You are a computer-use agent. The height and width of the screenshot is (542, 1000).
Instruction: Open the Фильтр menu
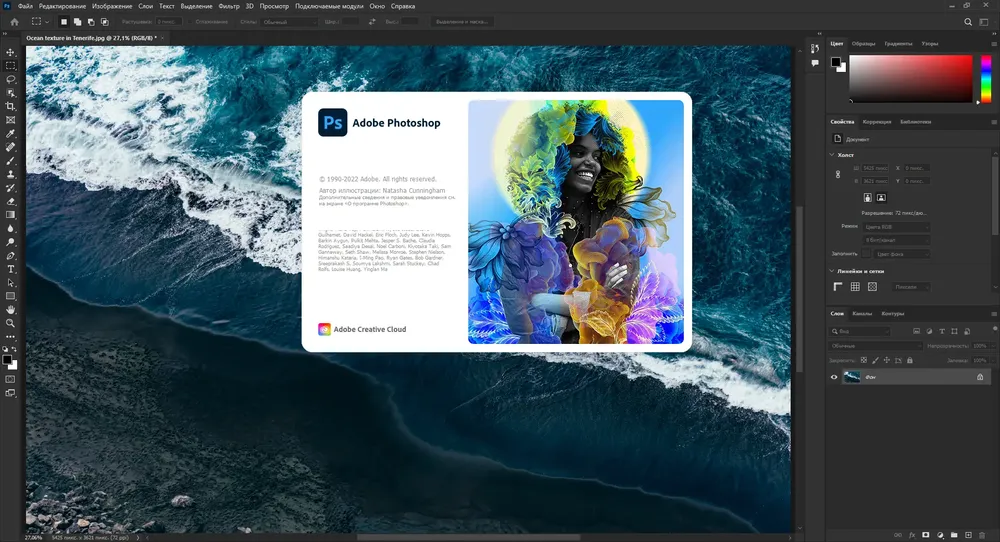click(229, 6)
